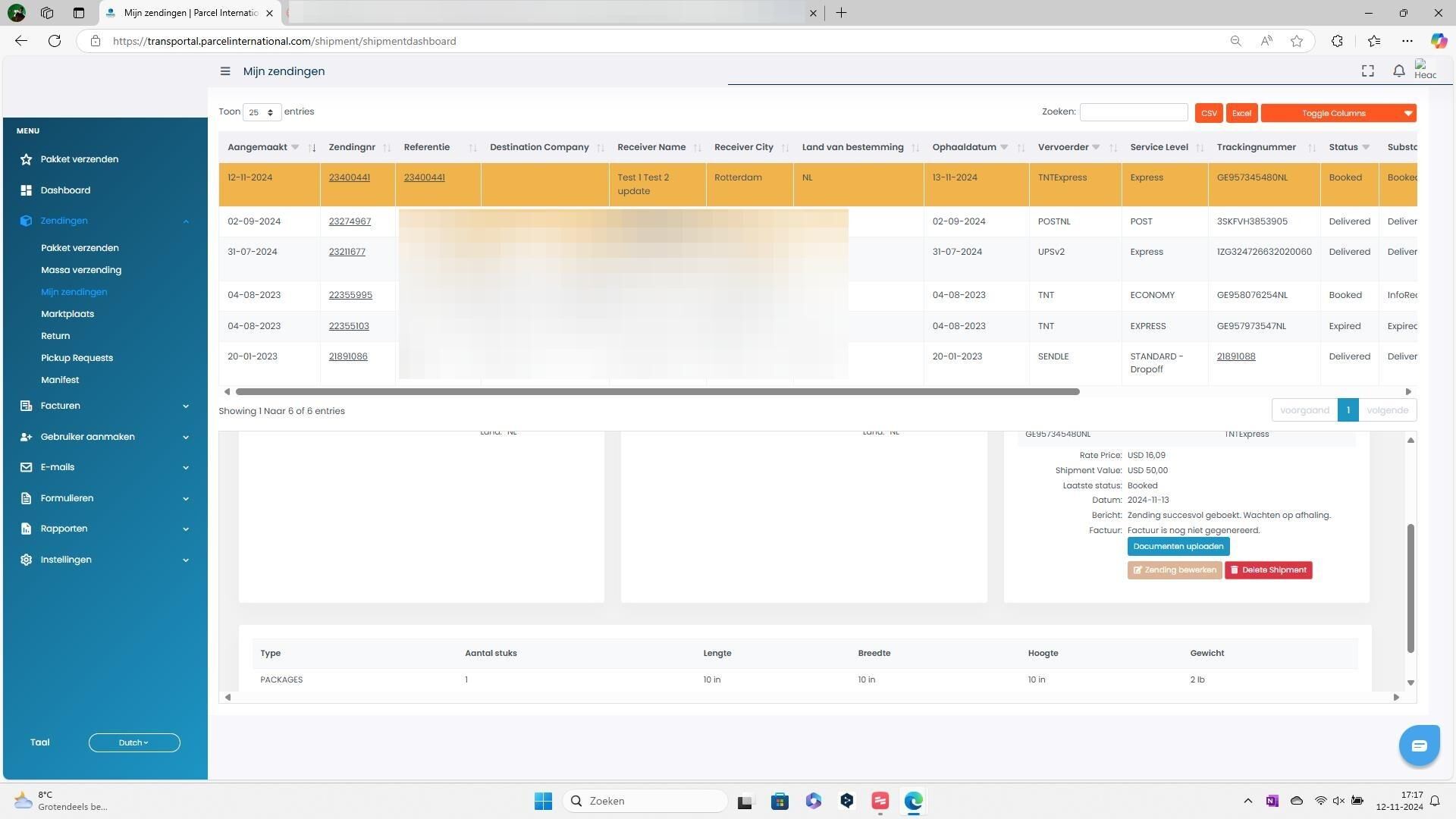Open the notifications bell icon

pyautogui.click(x=1398, y=71)
